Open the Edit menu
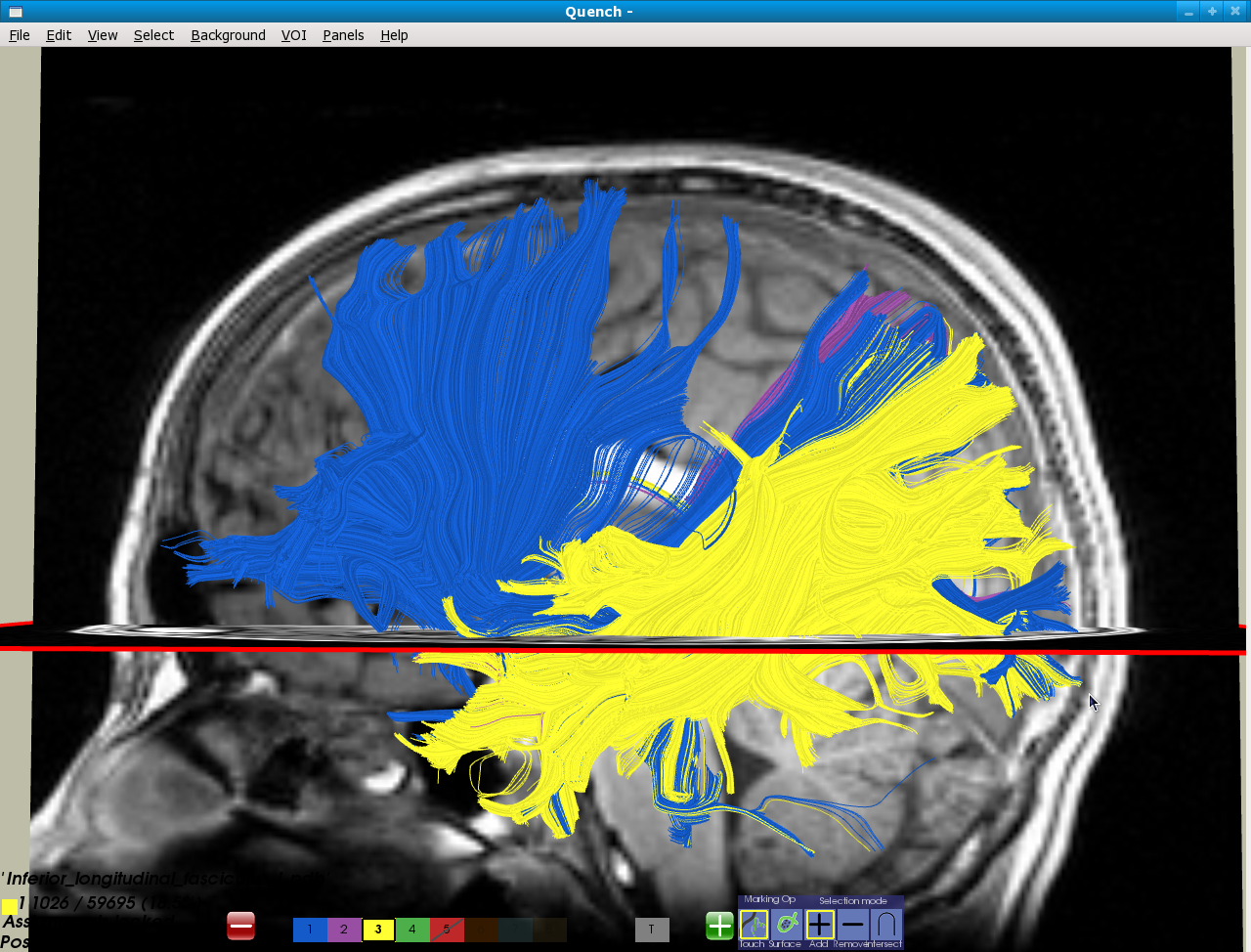 click(x=59, y=35)
